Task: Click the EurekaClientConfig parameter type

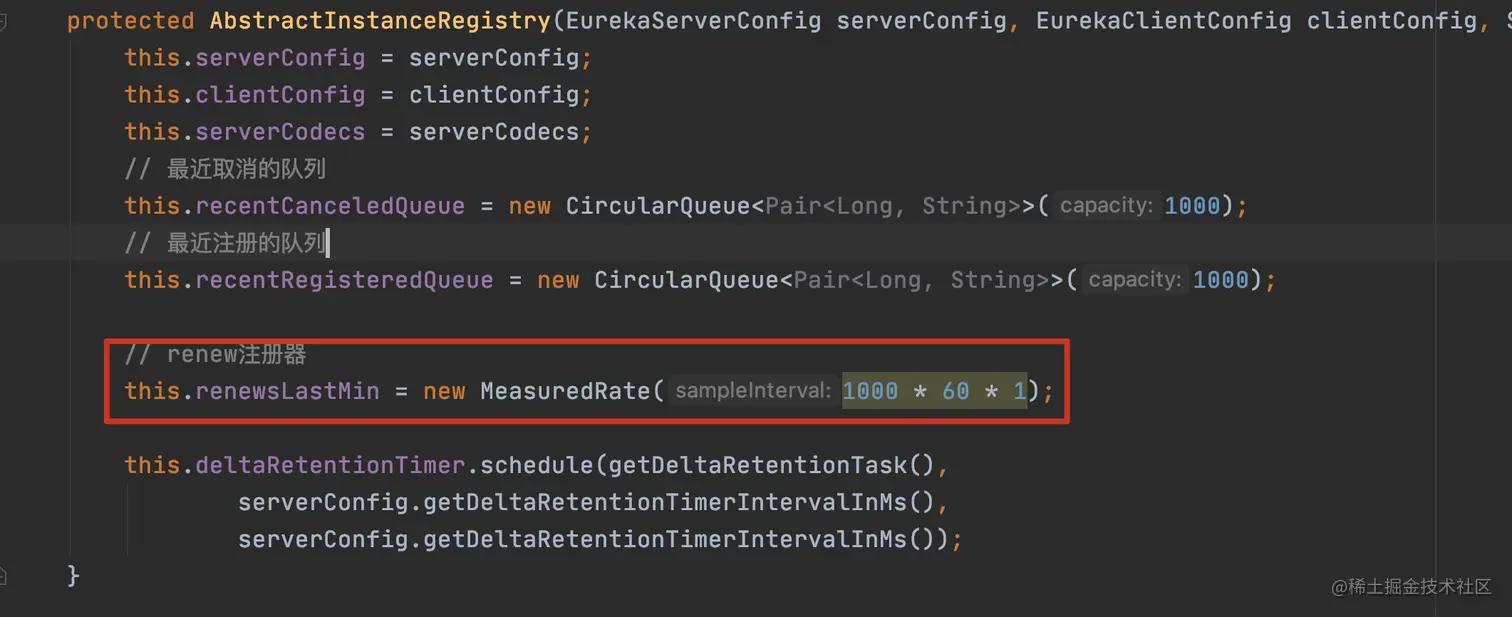Action: (1163, 20)
